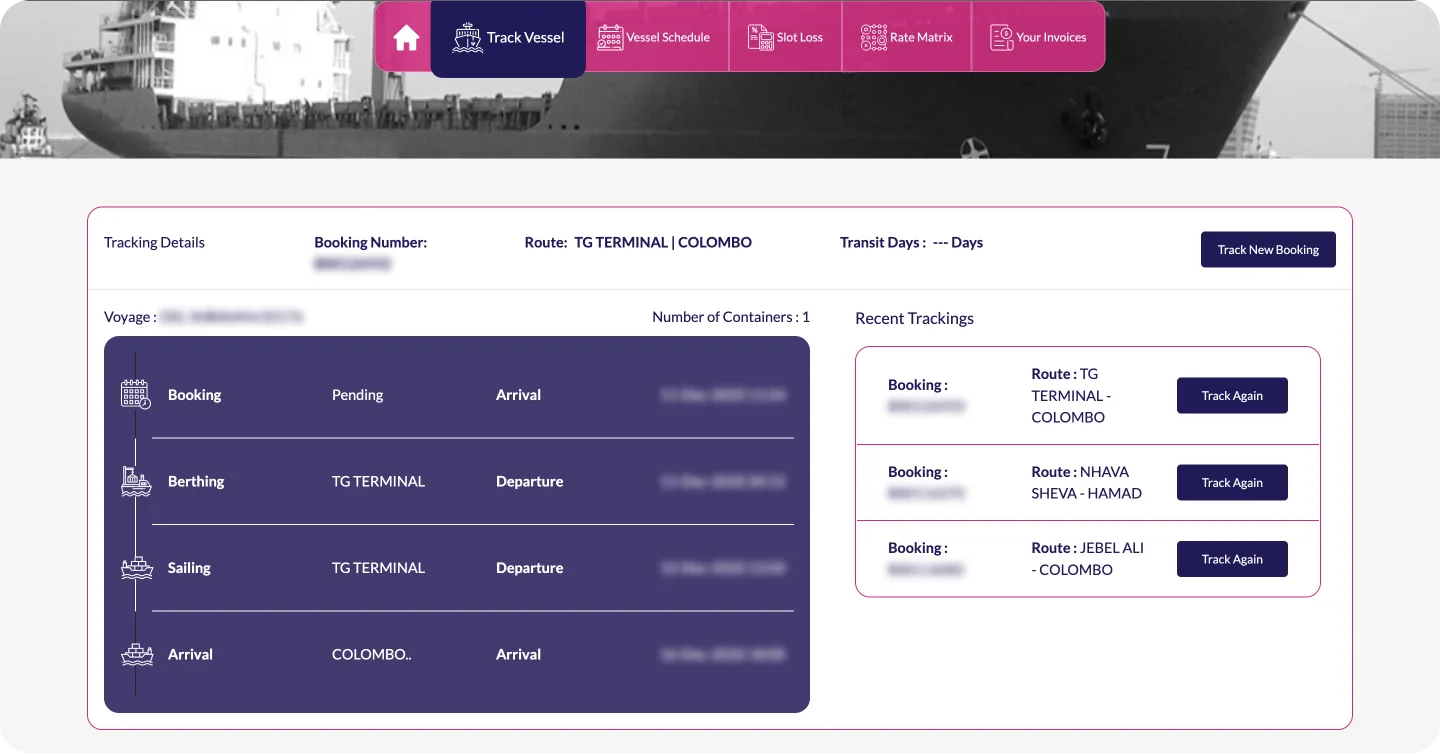Viewport: 1440px width, 753px height.
Task: Click the Track New Booking button
Action: (1268, 250)
